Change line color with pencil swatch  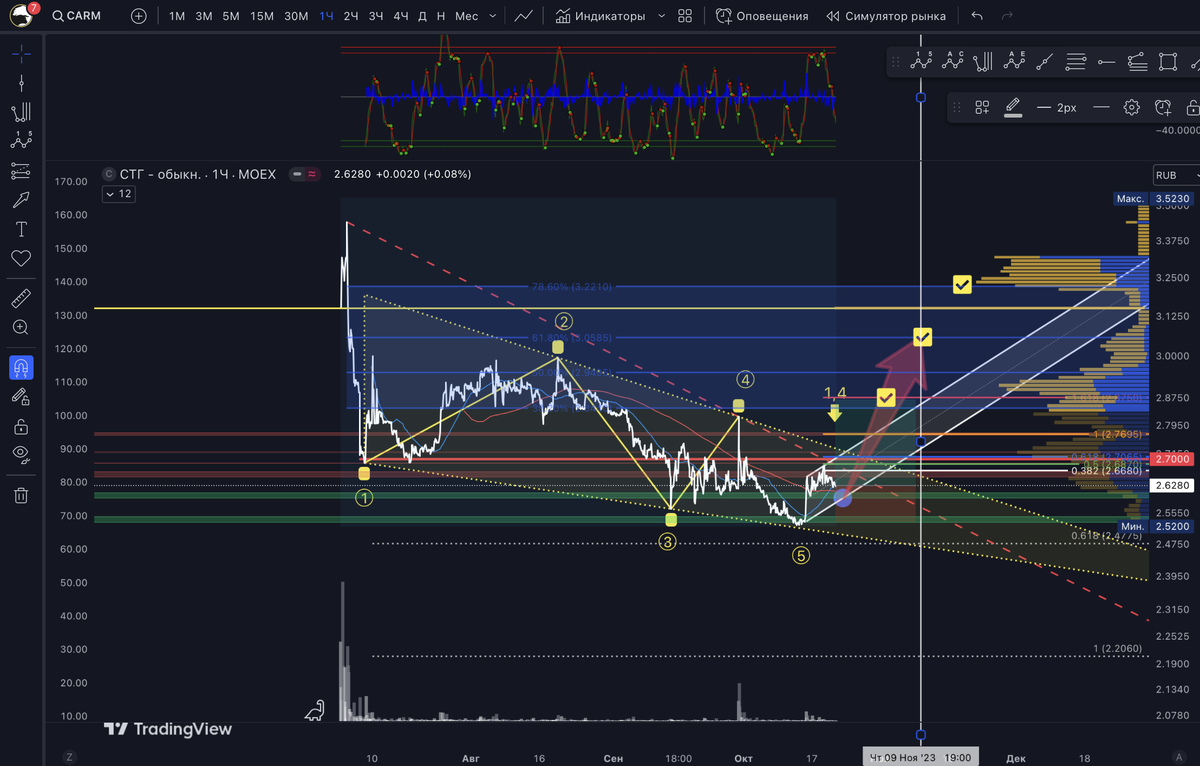tap(1013, 107)
